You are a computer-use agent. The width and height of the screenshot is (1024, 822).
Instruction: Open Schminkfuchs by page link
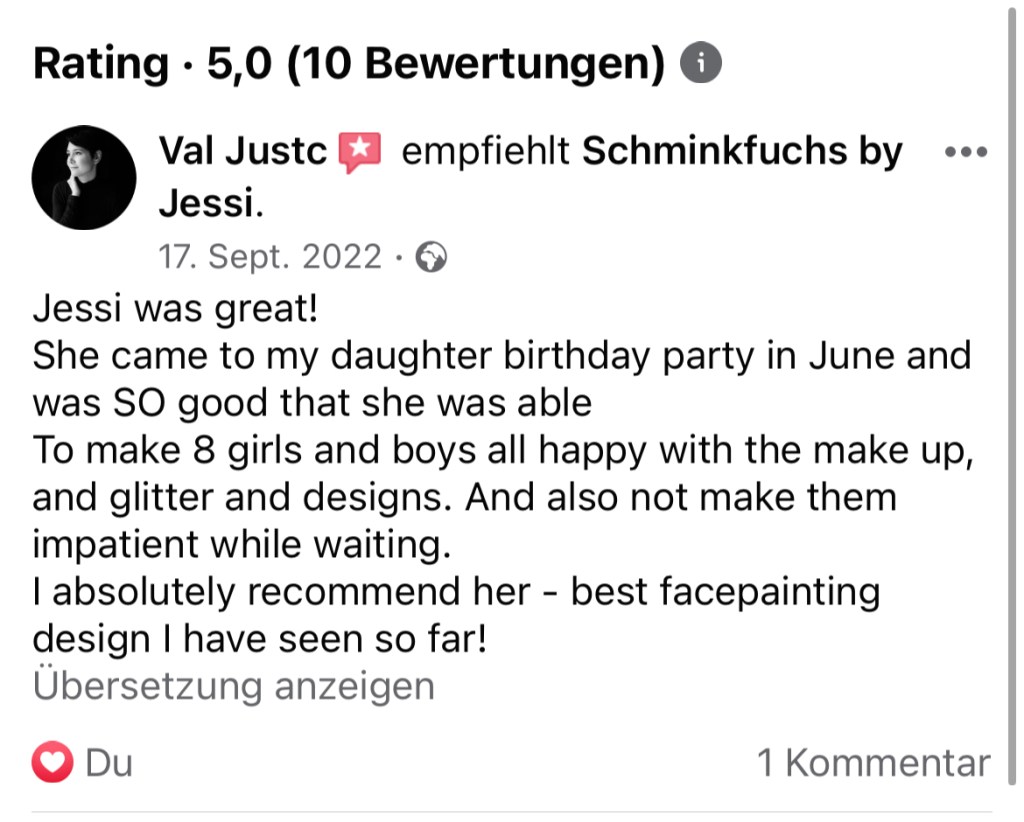[x=742, y=152]
